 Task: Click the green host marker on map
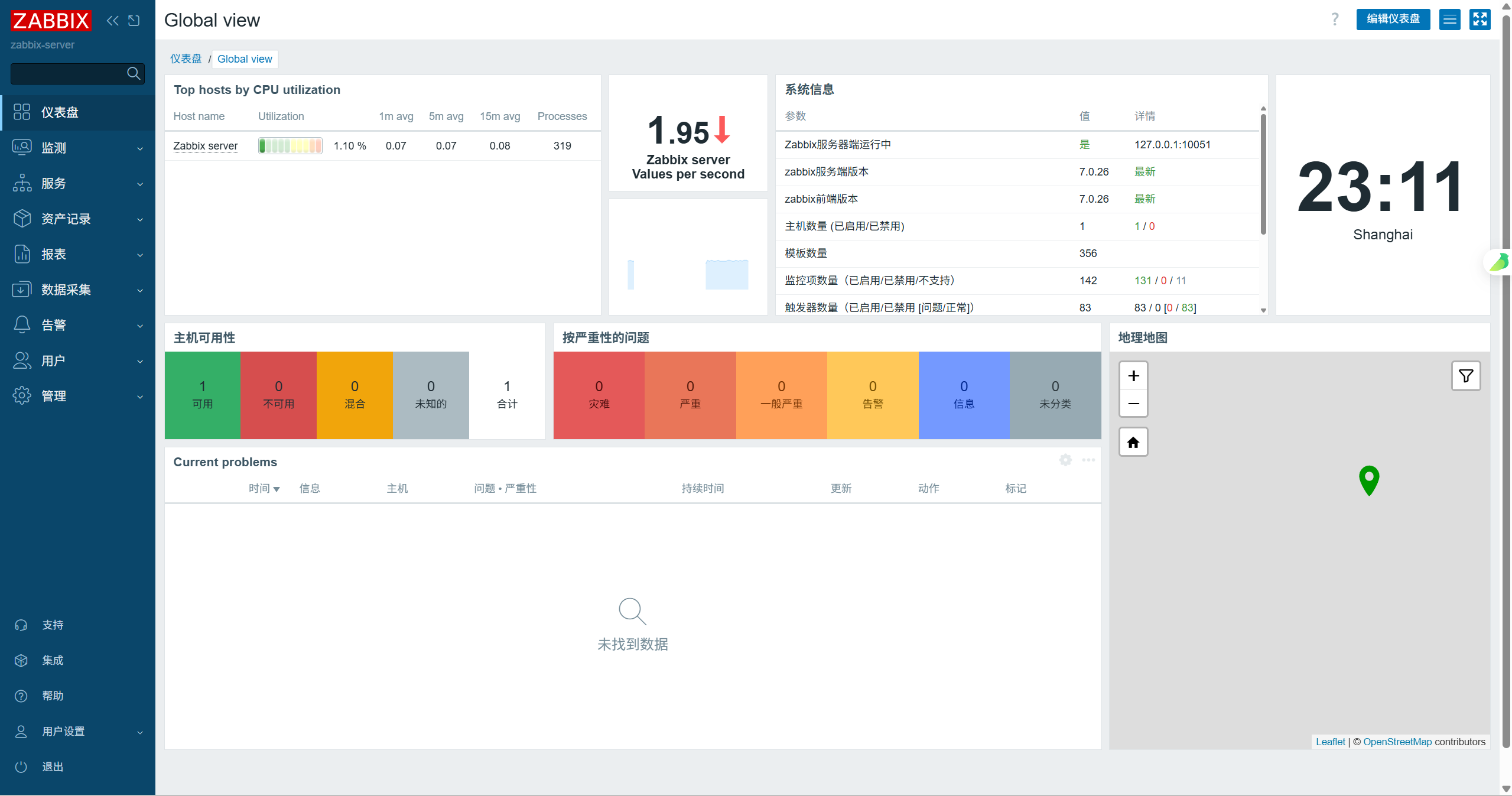coord(1369,480)
